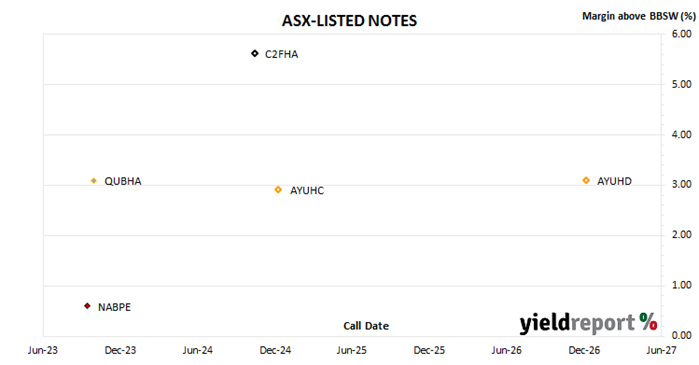Click the yieldreport logo text
699x365 pixels.
click(577, 324)
